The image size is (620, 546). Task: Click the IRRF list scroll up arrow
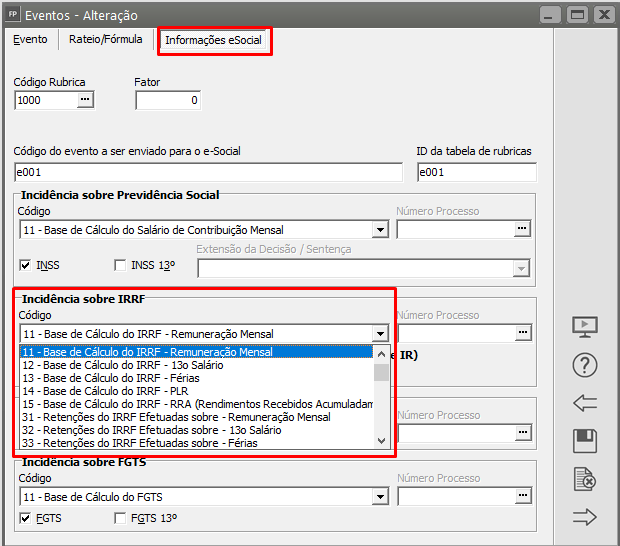(x=381, y=354)
